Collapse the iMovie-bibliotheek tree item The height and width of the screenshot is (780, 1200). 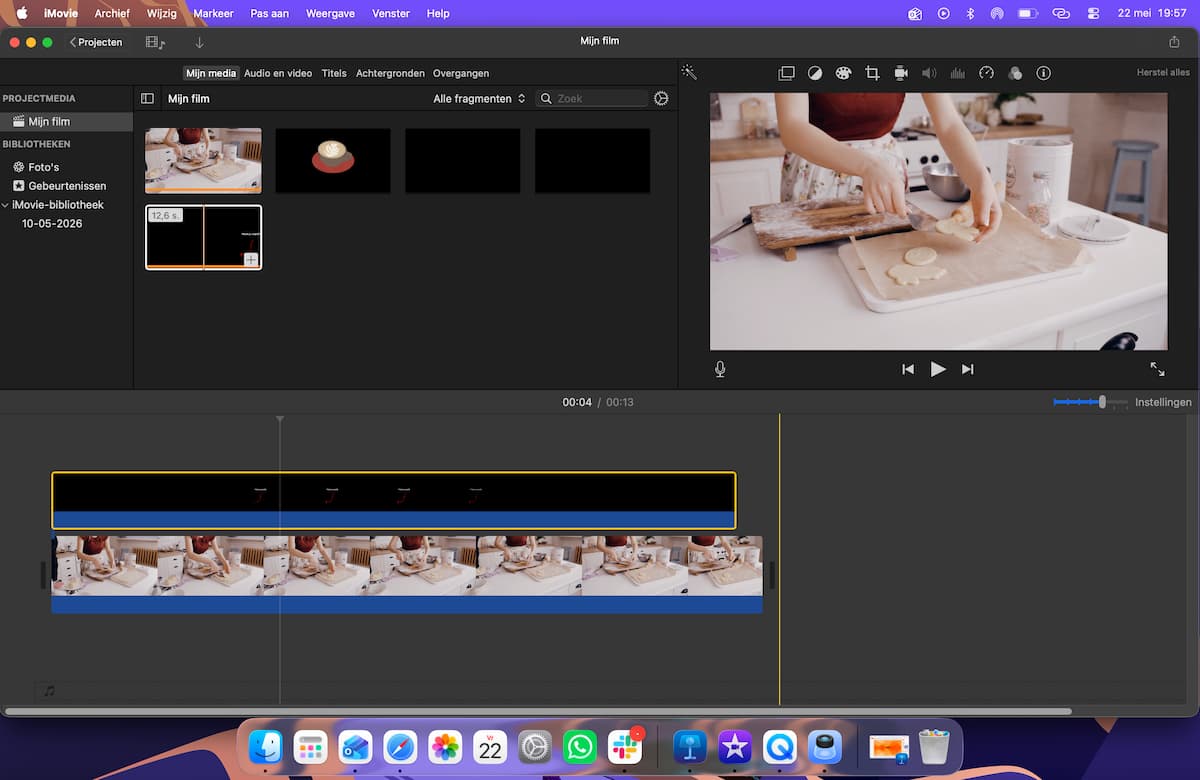pos(6,205)
